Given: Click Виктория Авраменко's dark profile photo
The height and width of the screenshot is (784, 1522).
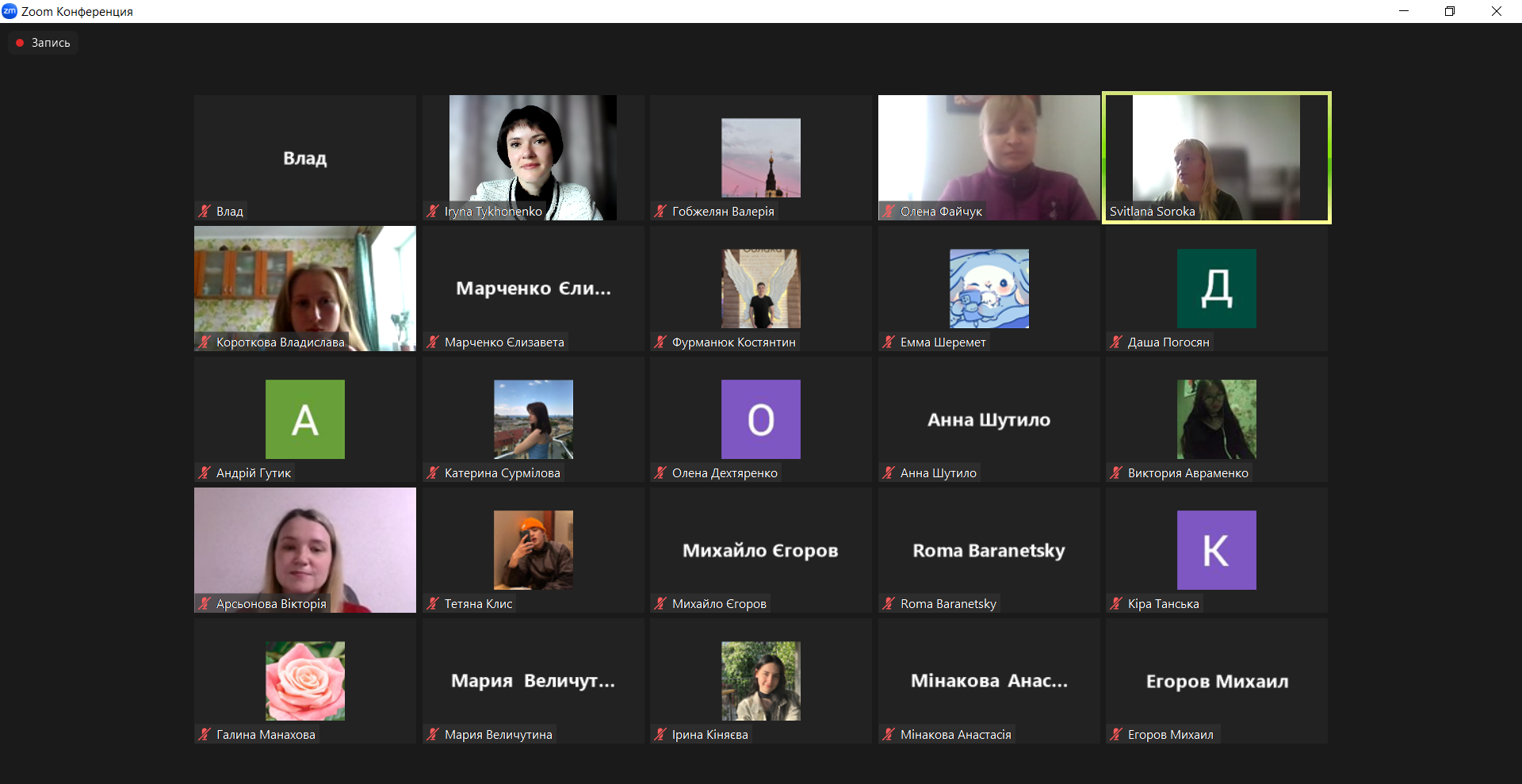Looking at the screenshot, I should tap(1217, 419).
